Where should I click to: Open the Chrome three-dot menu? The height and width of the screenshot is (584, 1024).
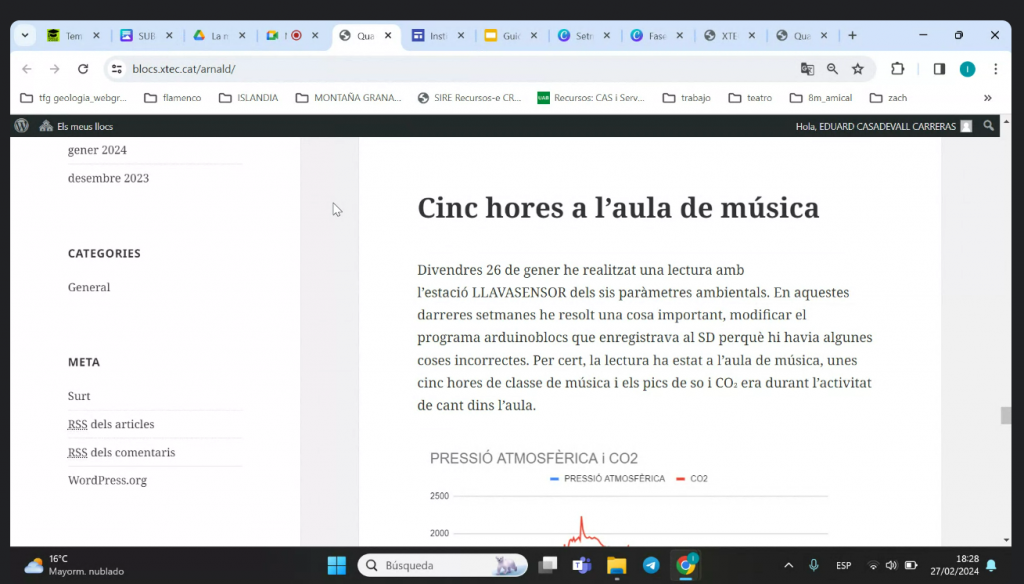point(995,69)
